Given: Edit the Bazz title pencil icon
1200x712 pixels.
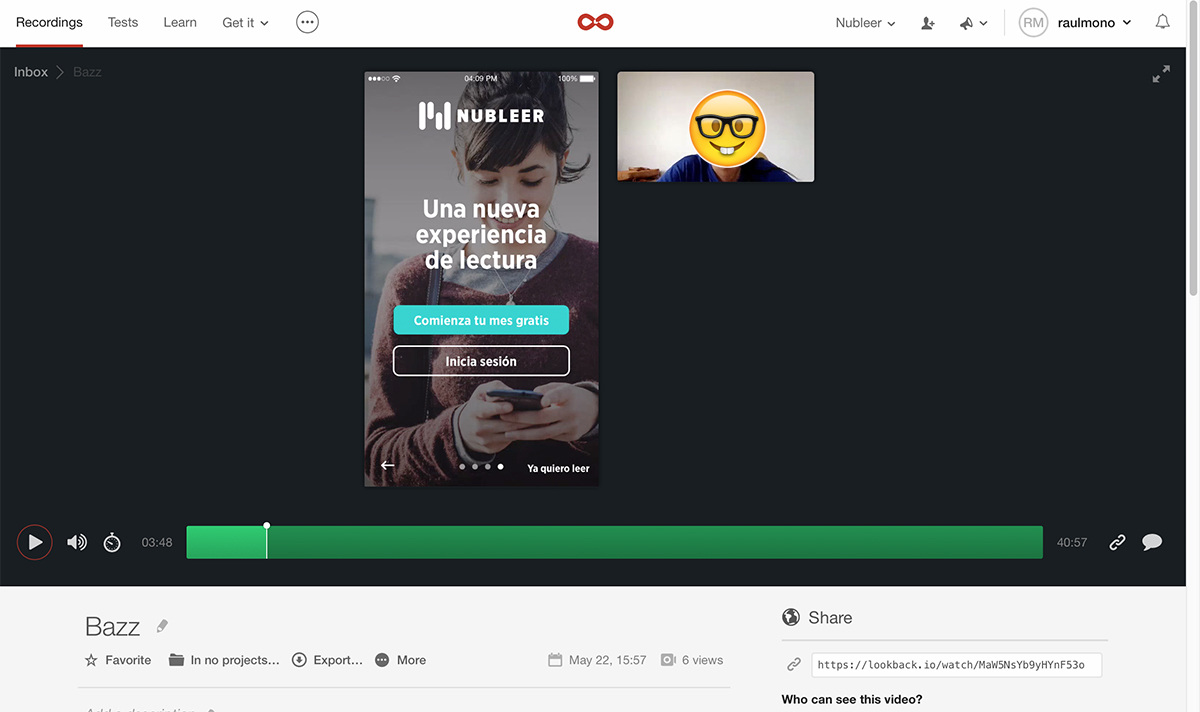Looking at the screenshot, I should [162, 627].
